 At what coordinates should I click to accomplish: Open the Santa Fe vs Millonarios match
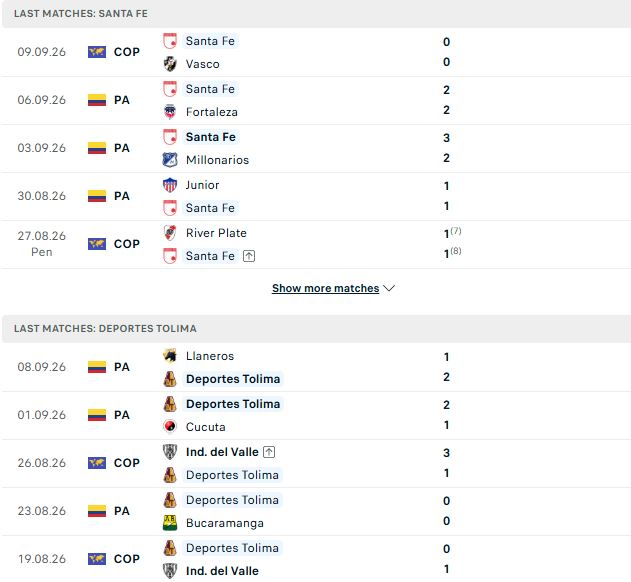[316, 149]
